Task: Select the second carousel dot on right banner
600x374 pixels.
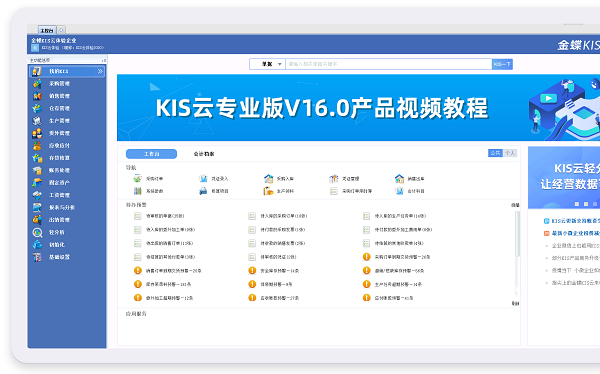Action: tap(586, 204)
